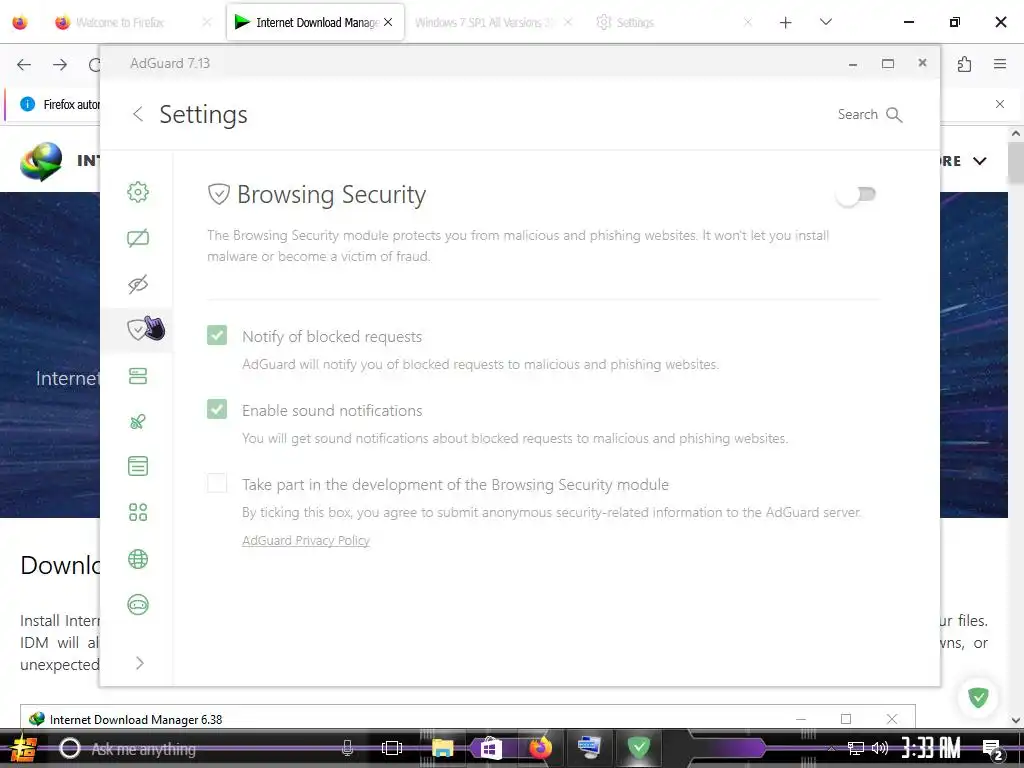This screenshot has width=1024, height=768.
Task: Click the clock showing 3:33 AM
Action: (931, 748)
